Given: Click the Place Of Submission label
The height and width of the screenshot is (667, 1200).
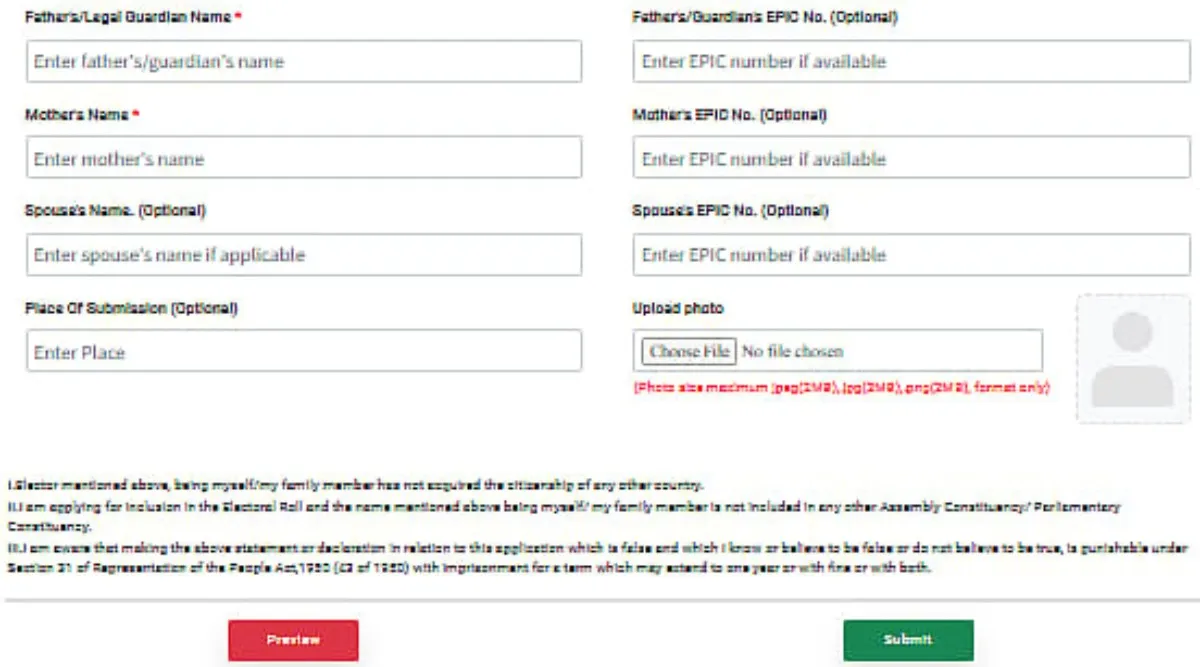Looking at the screenshot, I should click(x=131, y=308).
